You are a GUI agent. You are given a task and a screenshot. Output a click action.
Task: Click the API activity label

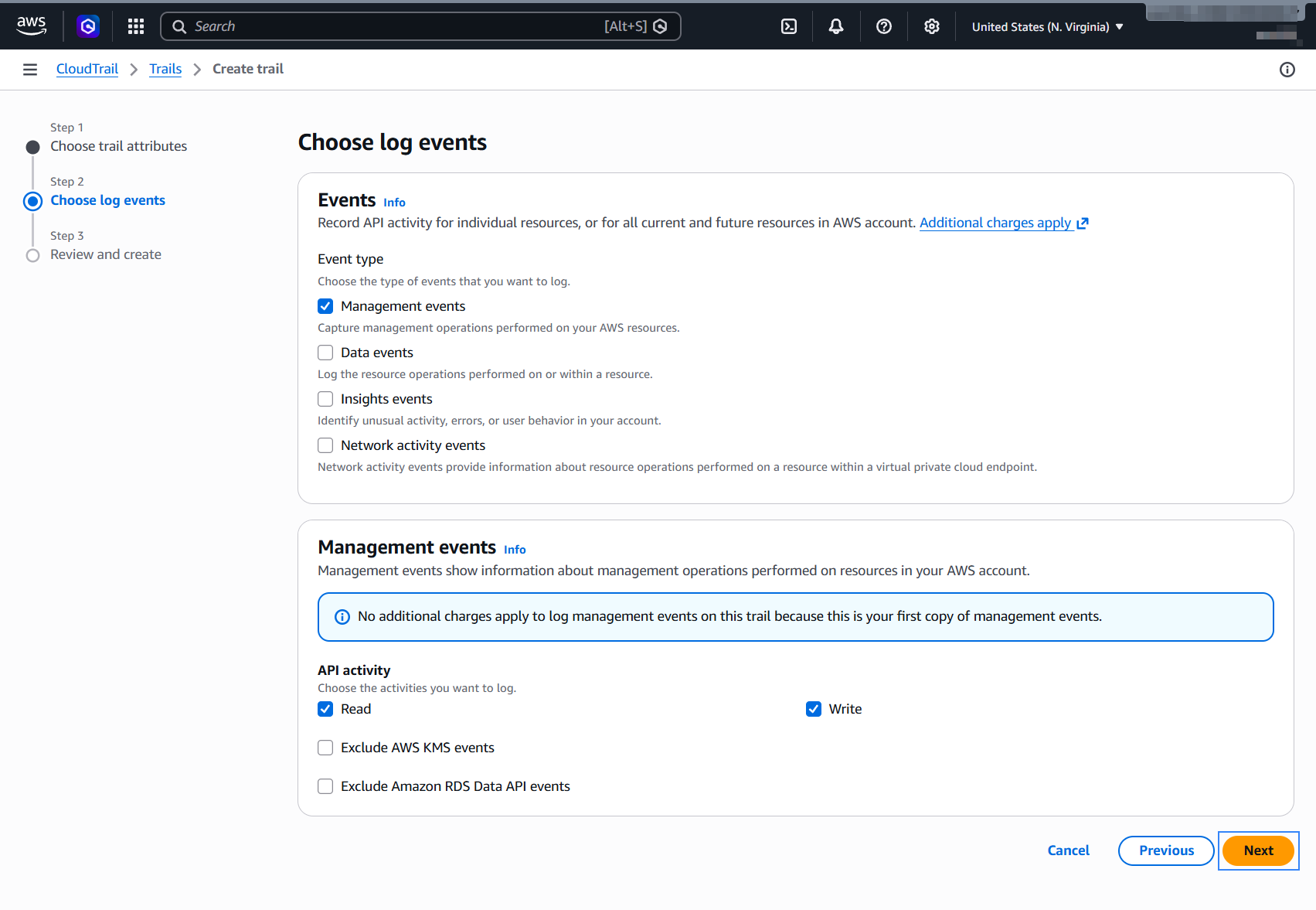pyautogui.click(x=354, y=670)
